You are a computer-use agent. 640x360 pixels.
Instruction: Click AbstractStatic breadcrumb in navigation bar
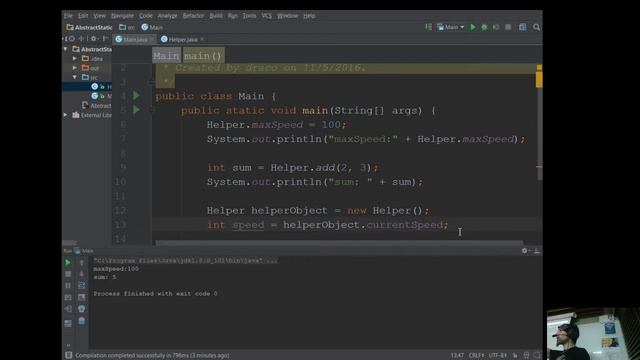[89, 27]
